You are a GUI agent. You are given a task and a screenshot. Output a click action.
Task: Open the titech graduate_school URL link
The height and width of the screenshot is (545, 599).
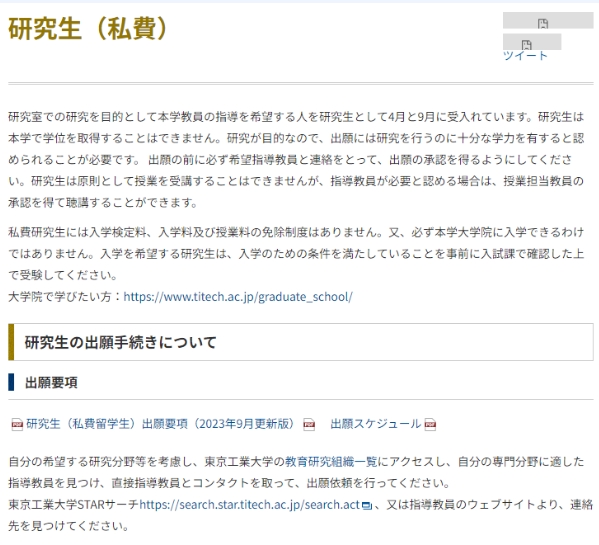click(x=238, y=297)
